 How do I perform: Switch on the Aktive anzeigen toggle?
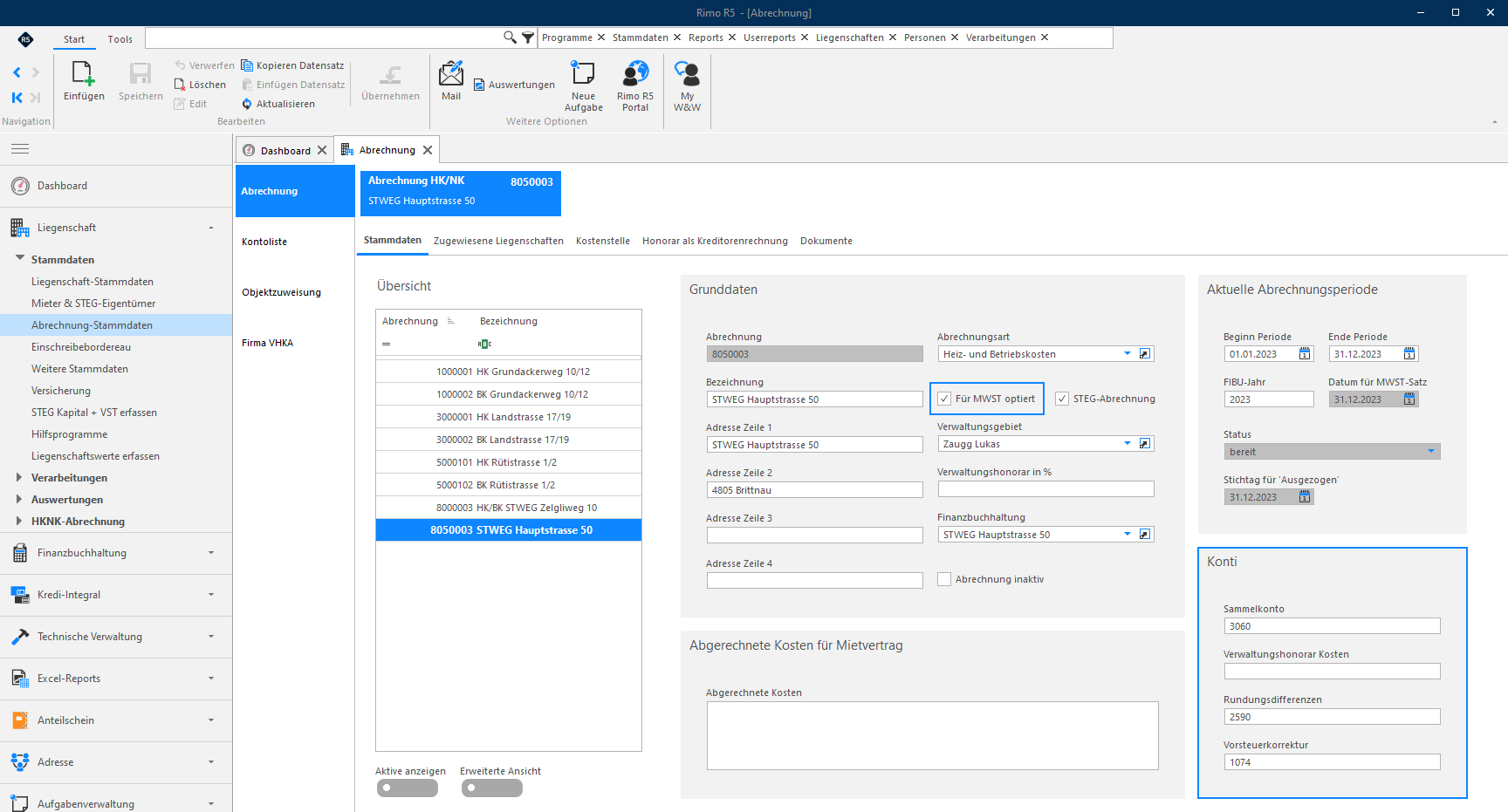408,788
